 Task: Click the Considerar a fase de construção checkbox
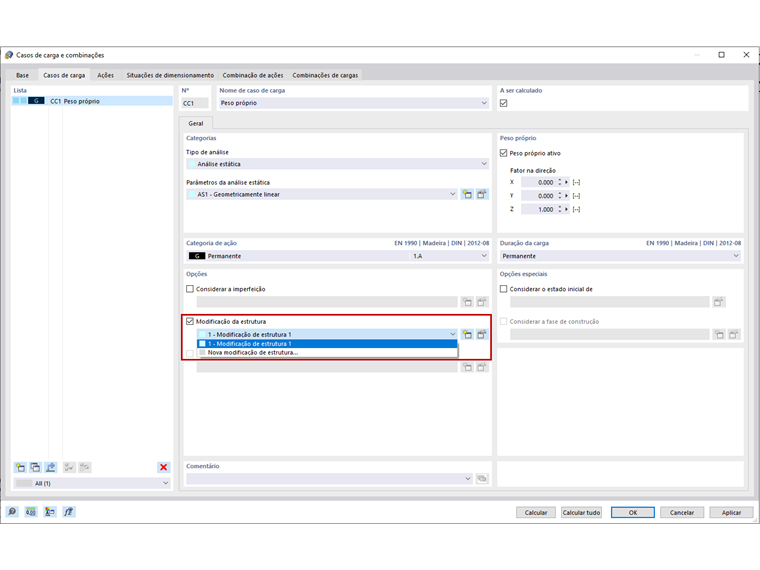[x=504, y=321]
